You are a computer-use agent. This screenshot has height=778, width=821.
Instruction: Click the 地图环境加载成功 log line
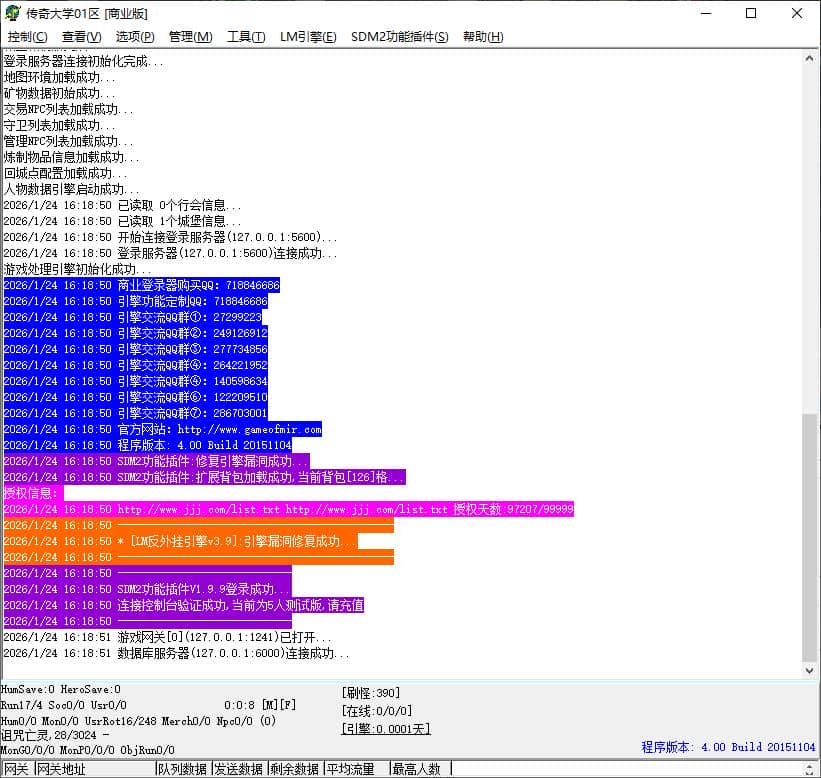click(x=59, y=77)
